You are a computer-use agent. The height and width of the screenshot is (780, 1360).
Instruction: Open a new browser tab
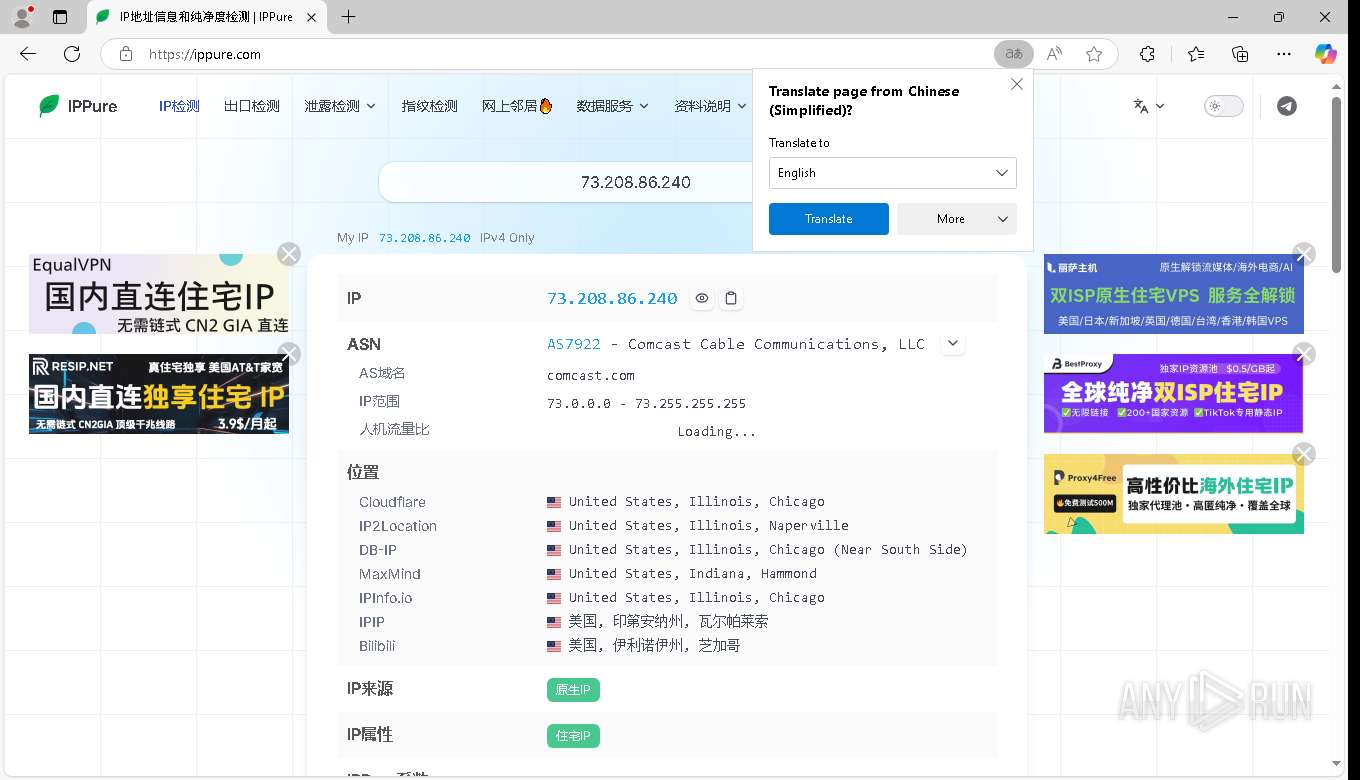click(x=348, y=17)
